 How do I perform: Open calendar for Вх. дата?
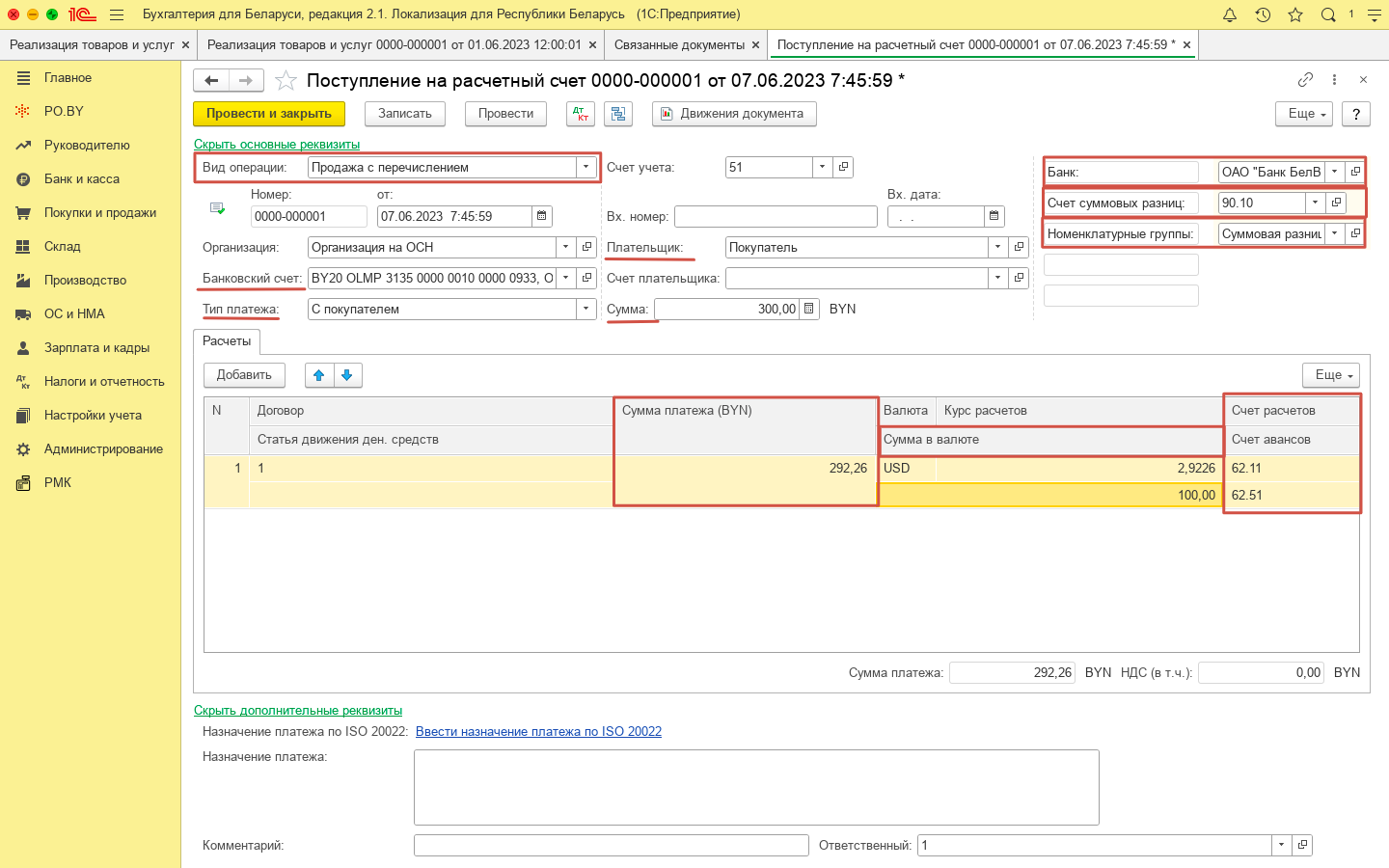coord(994,216)
